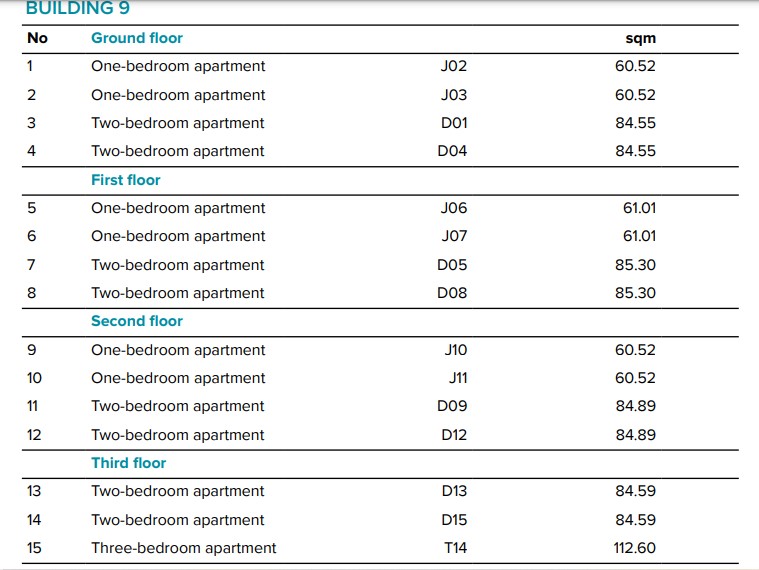This screenshot has height=570, width=759.
Task: Click the Third floor section header
Action: (x=129, y=463)
